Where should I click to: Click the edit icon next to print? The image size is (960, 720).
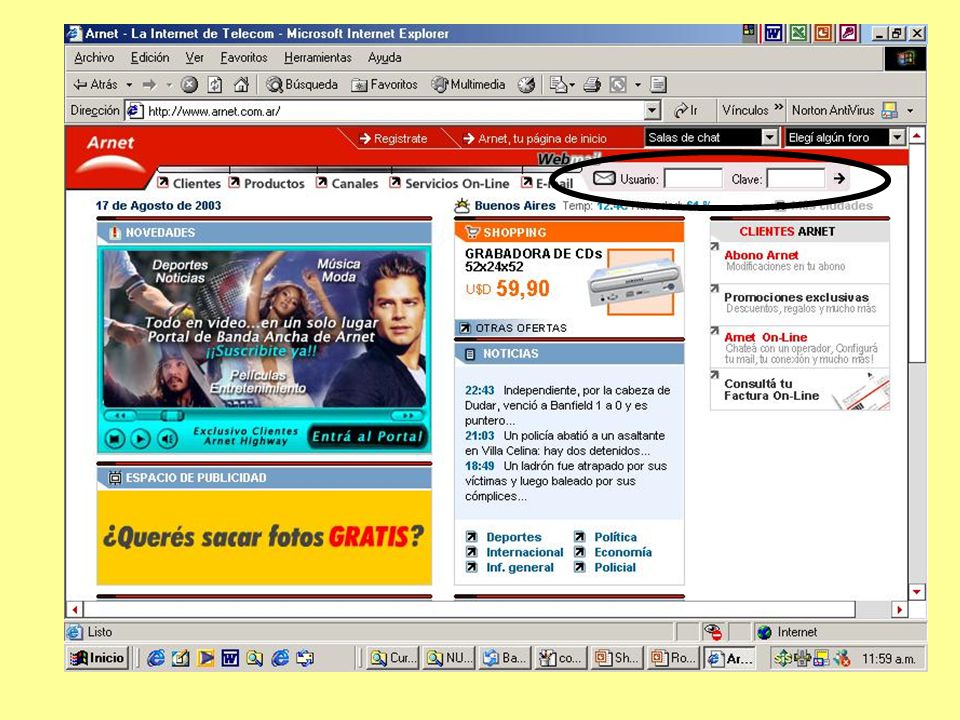point(618,84)
